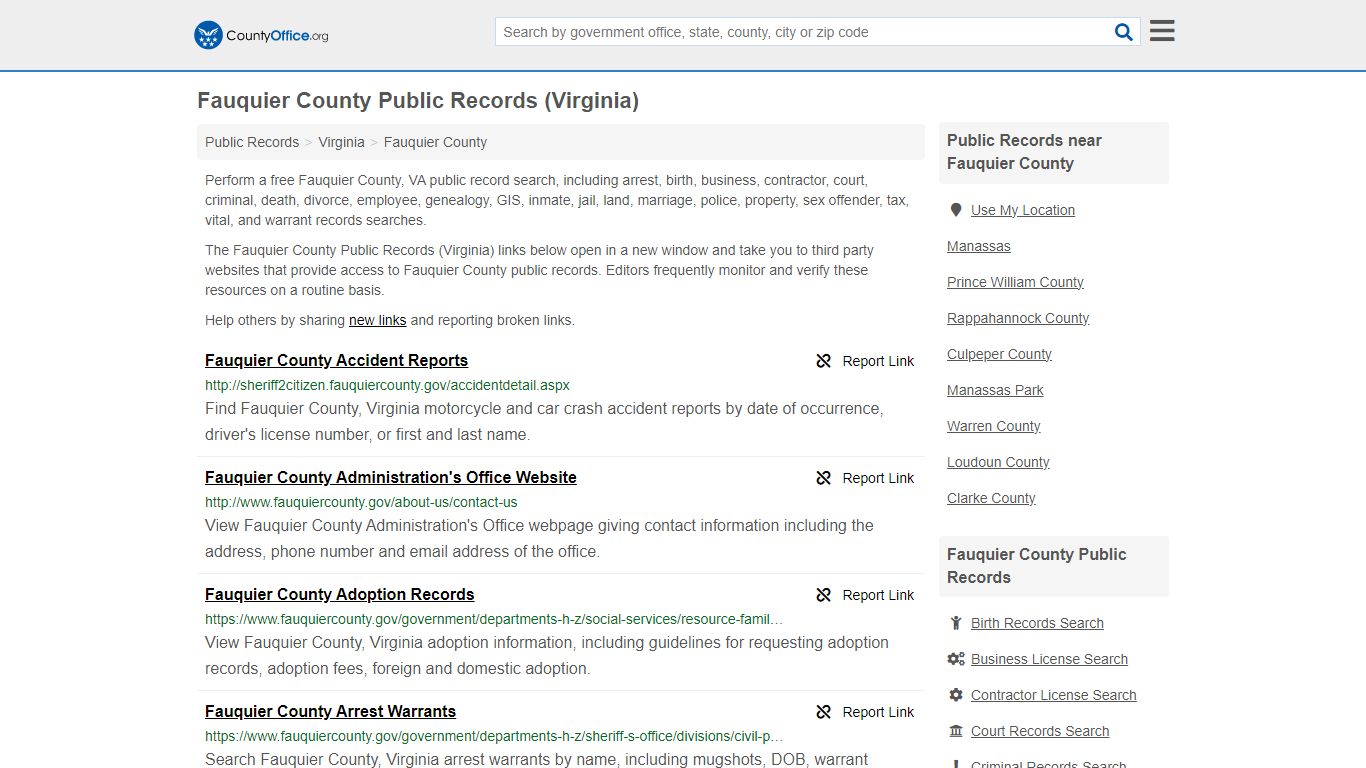Go to Prince William County records
This screenshot has width=1366, height=768.
[x=1015, y=282]
